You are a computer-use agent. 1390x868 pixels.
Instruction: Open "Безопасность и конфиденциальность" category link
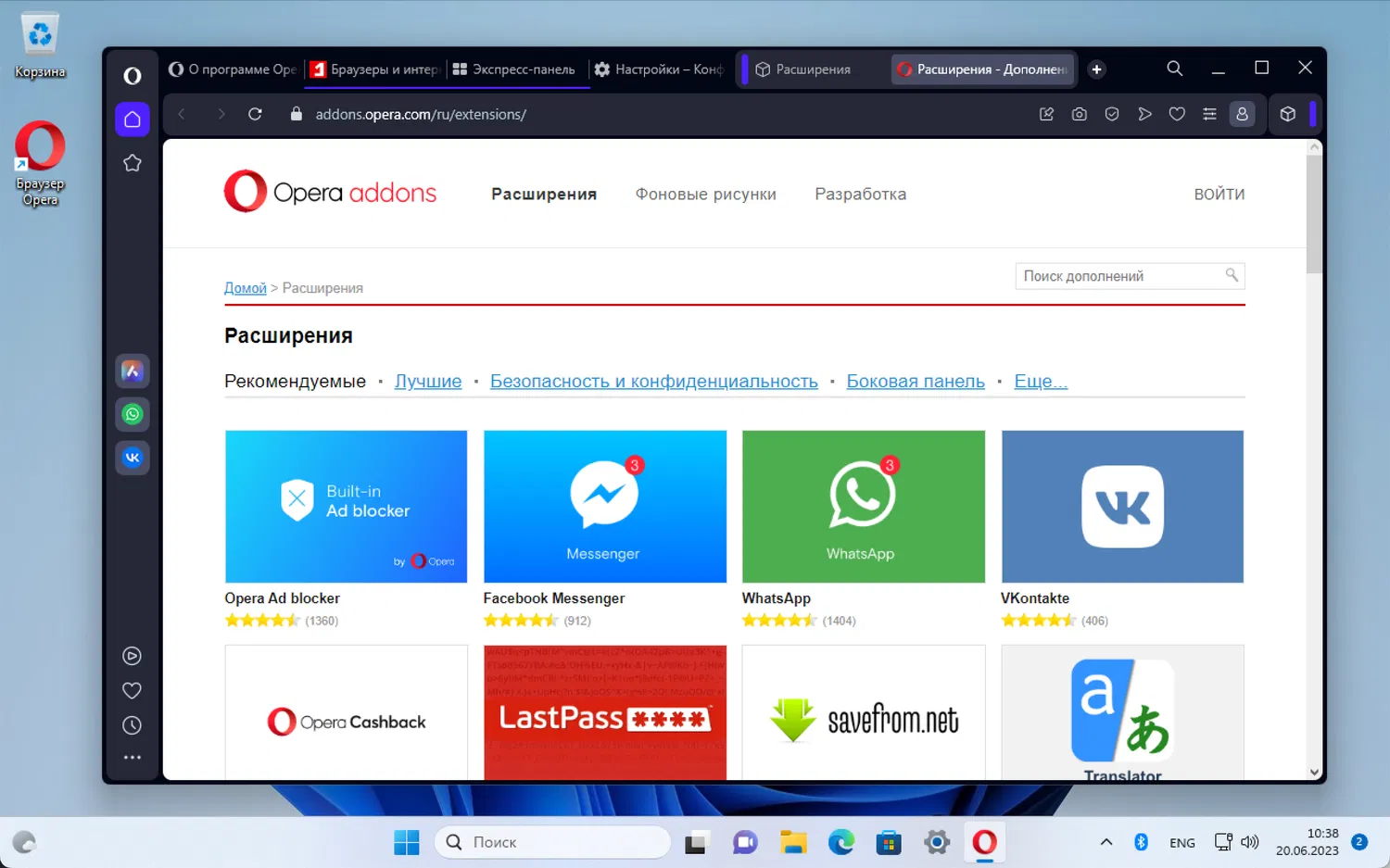tap(654, 381)
